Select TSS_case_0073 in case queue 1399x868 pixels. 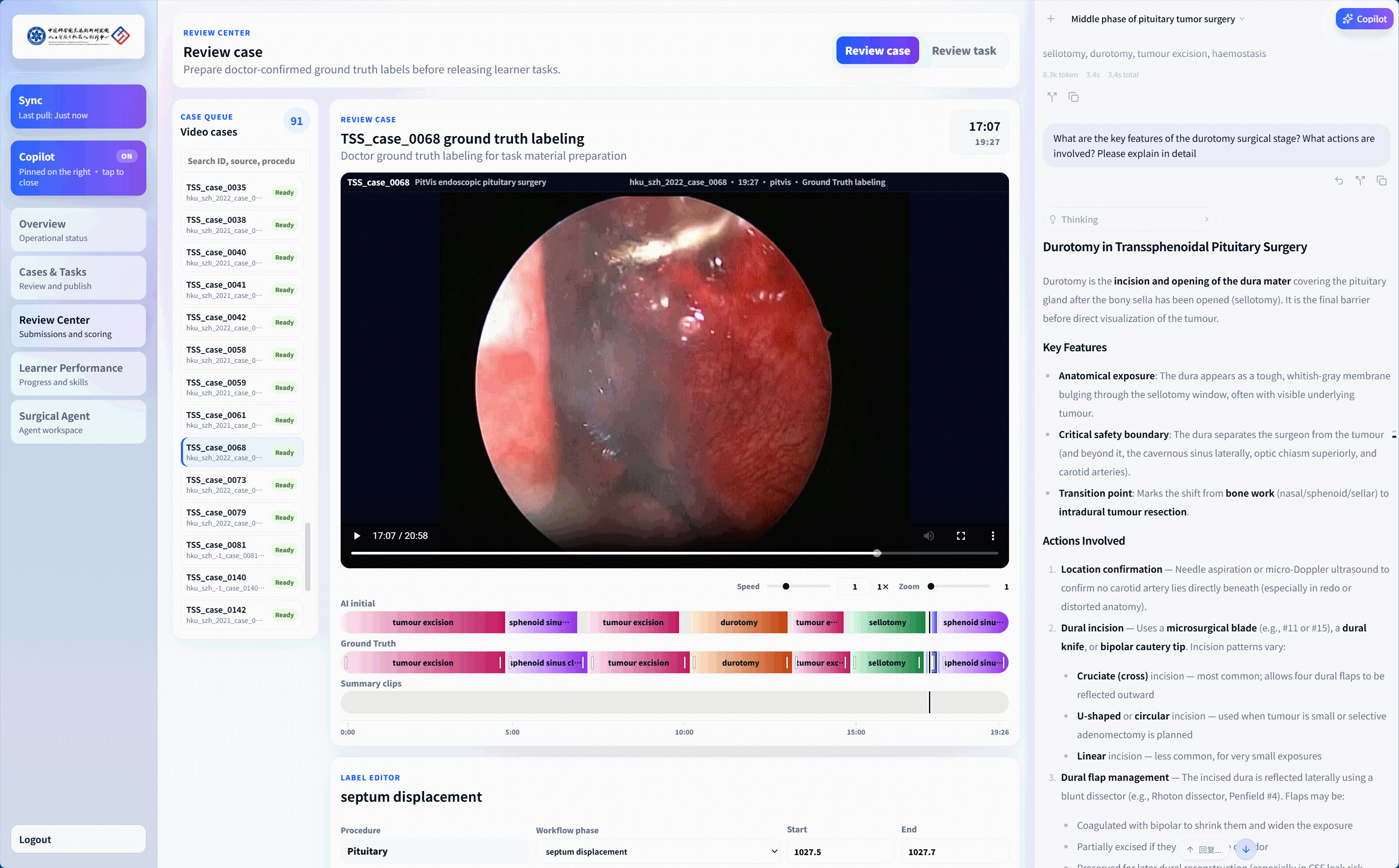coord(242,485)
